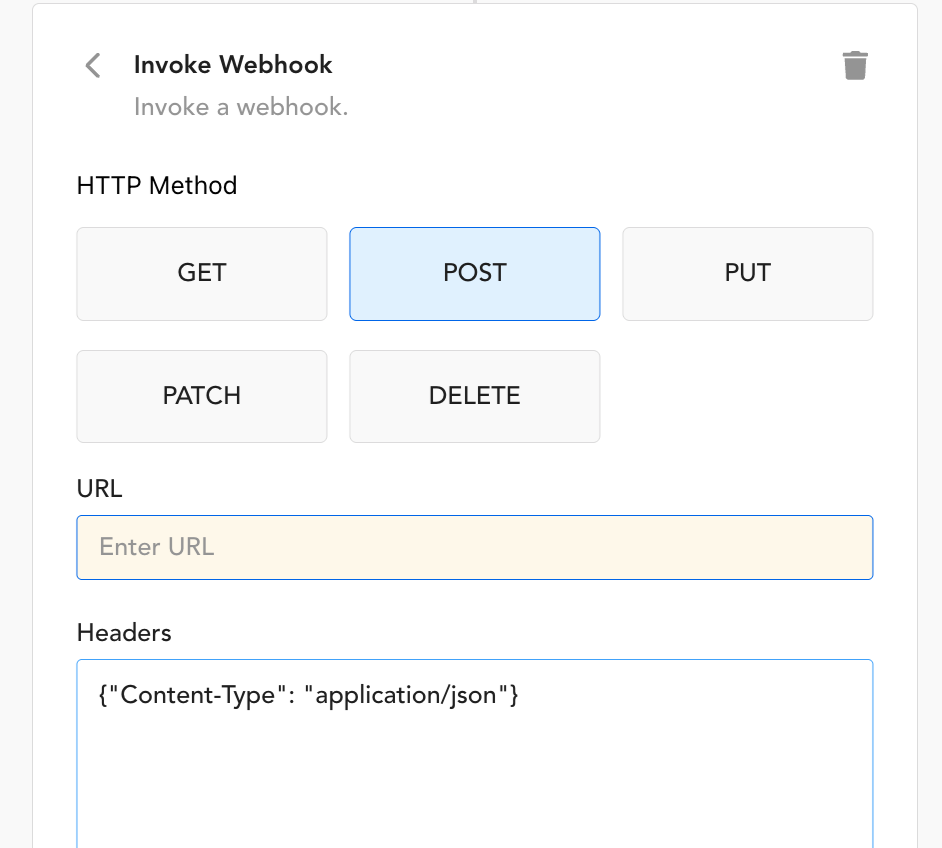The height and width of the screenshot is (848, 942).
Task: Click the "Invoke Webhook" title
Action: coord(233,65)
